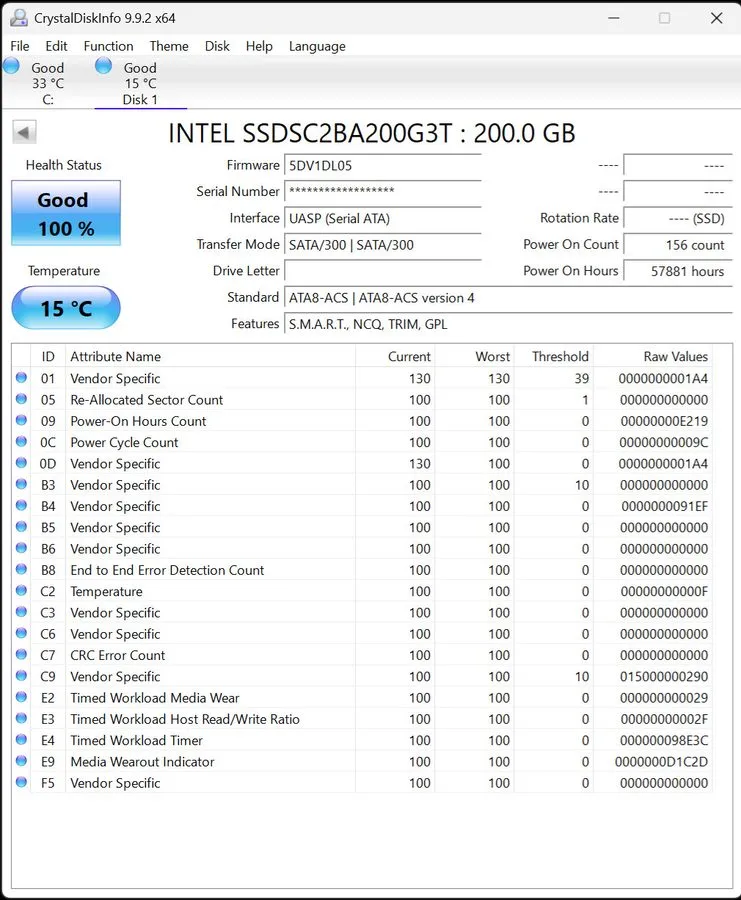The height and width of the screenshot is (900, 741).
Task: Click the Standard field ATA8-ACS version 4
Action: click(508, 298)
